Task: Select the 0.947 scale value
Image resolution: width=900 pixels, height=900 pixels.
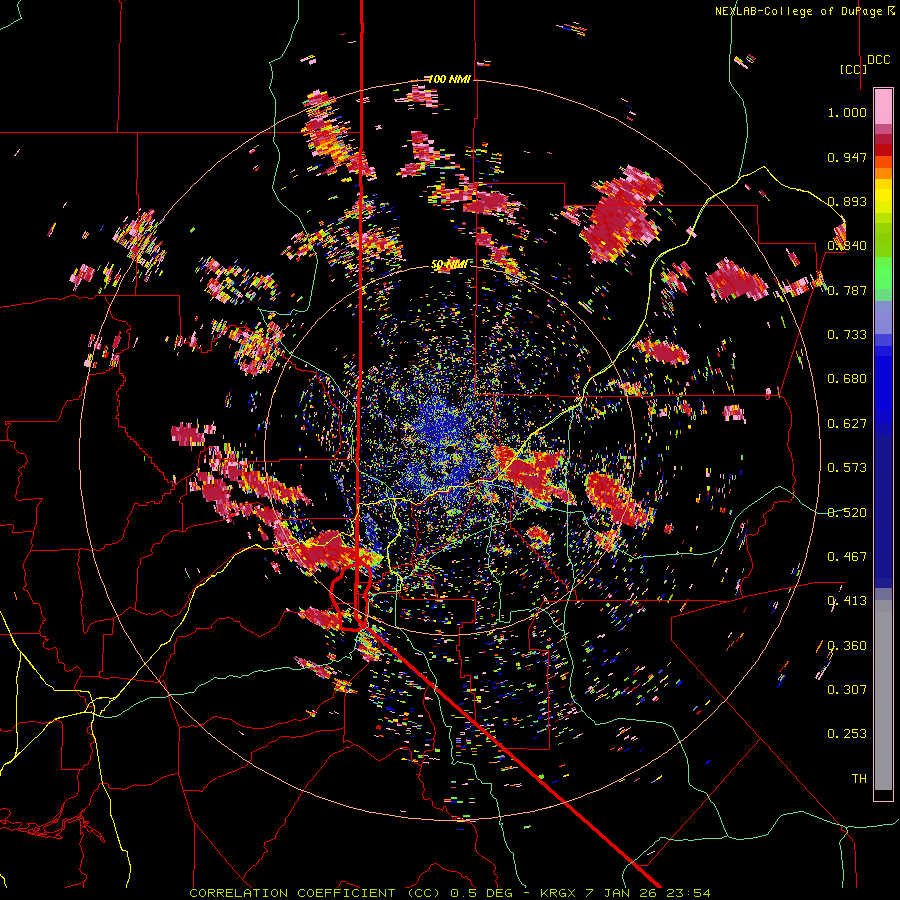Action: (x=847, y=157)
